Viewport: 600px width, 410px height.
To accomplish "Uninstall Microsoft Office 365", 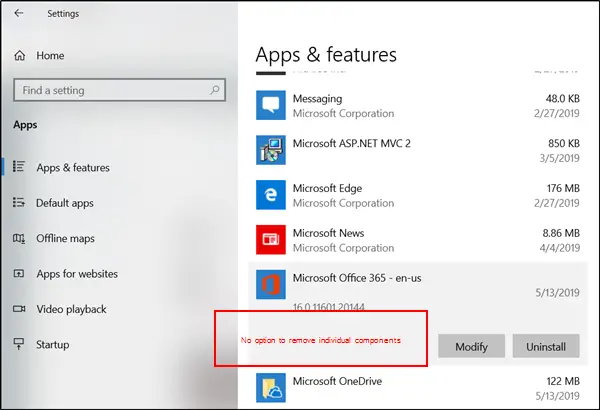I will point(545,347).
